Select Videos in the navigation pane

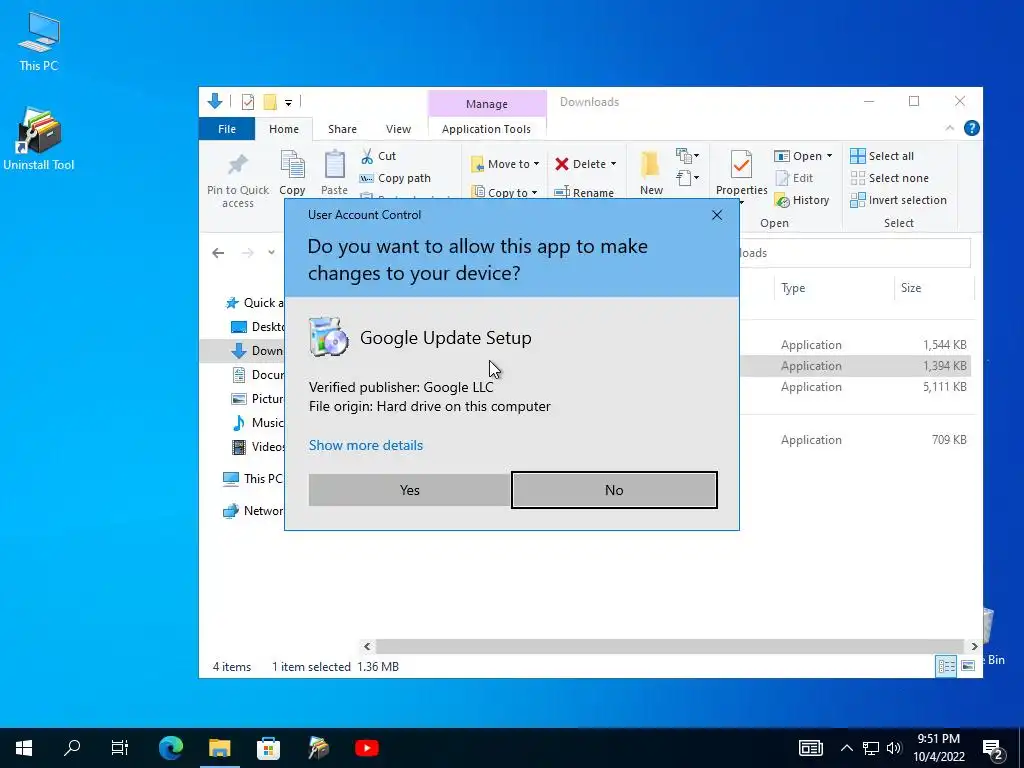coord(257,447)
